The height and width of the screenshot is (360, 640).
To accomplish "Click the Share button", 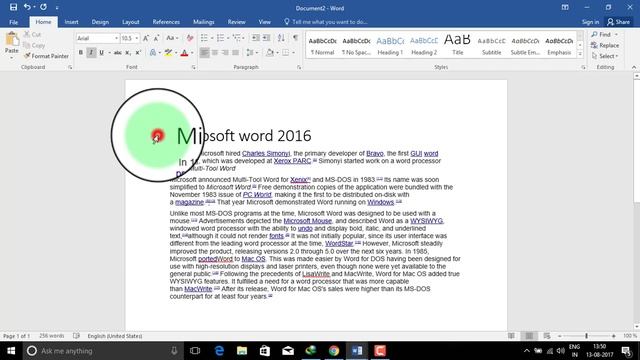I will point(618,22).
